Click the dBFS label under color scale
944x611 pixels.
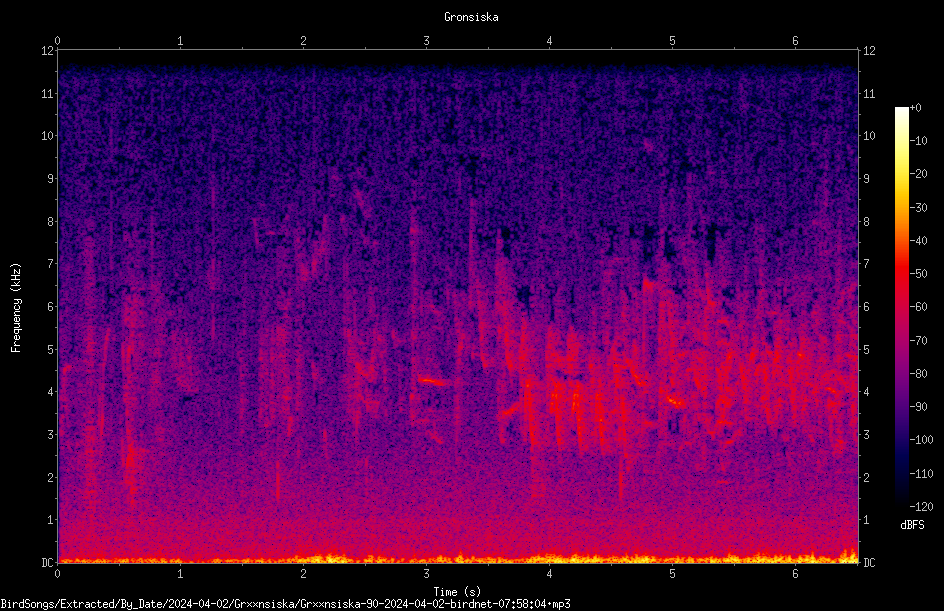coord(912,525)
